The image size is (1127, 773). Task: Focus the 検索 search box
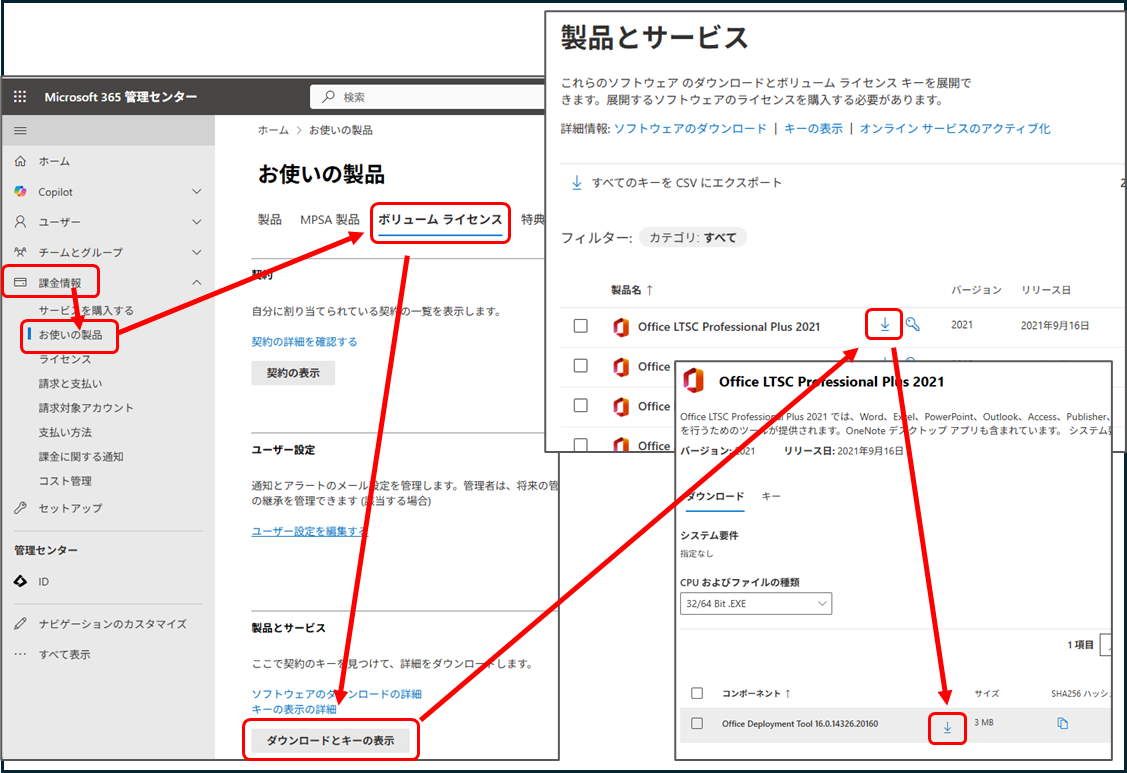pyautogui.click(x=428, y=96)
